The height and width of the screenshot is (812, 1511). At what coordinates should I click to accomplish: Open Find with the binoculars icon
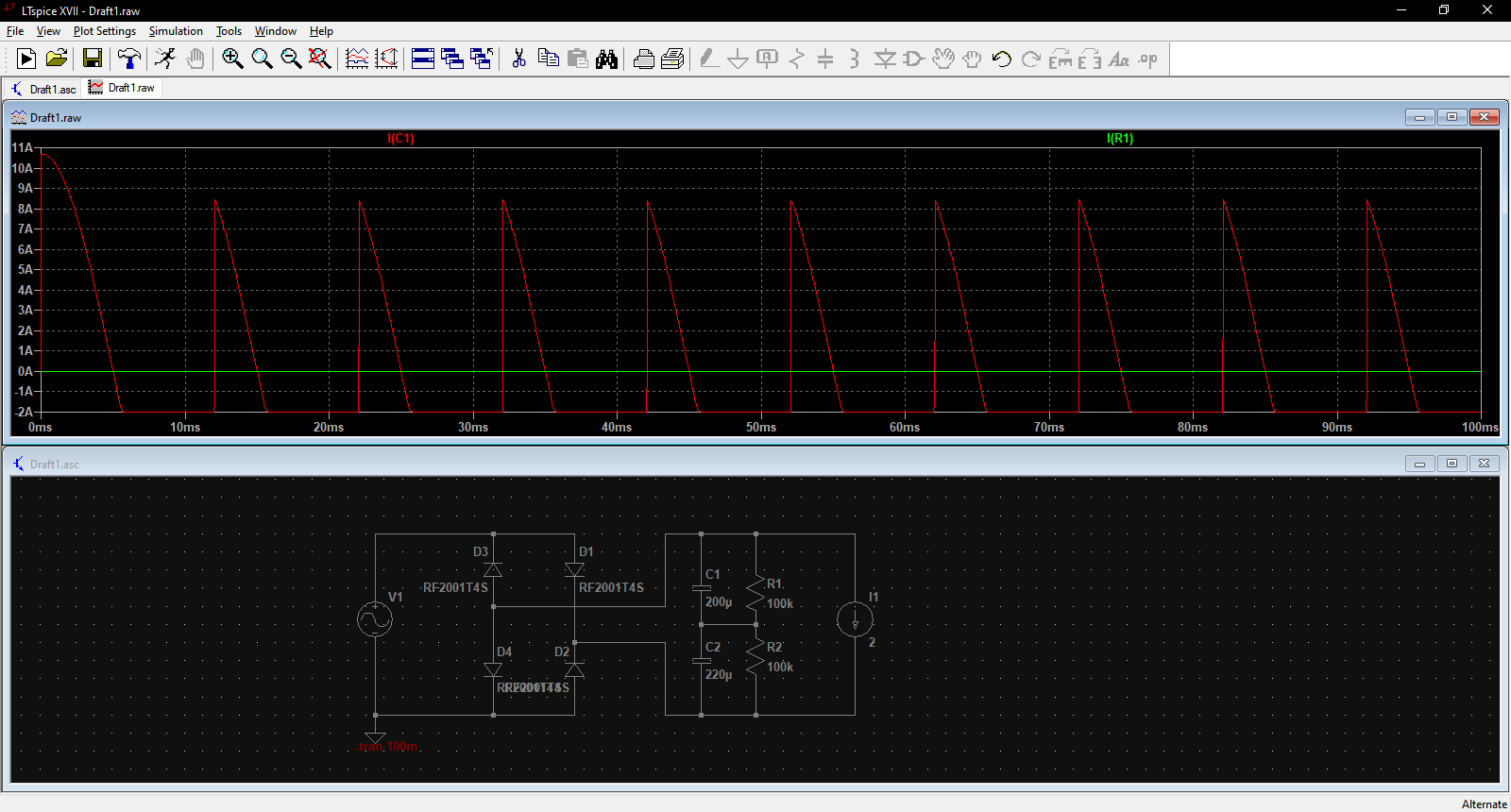(606, 59)
